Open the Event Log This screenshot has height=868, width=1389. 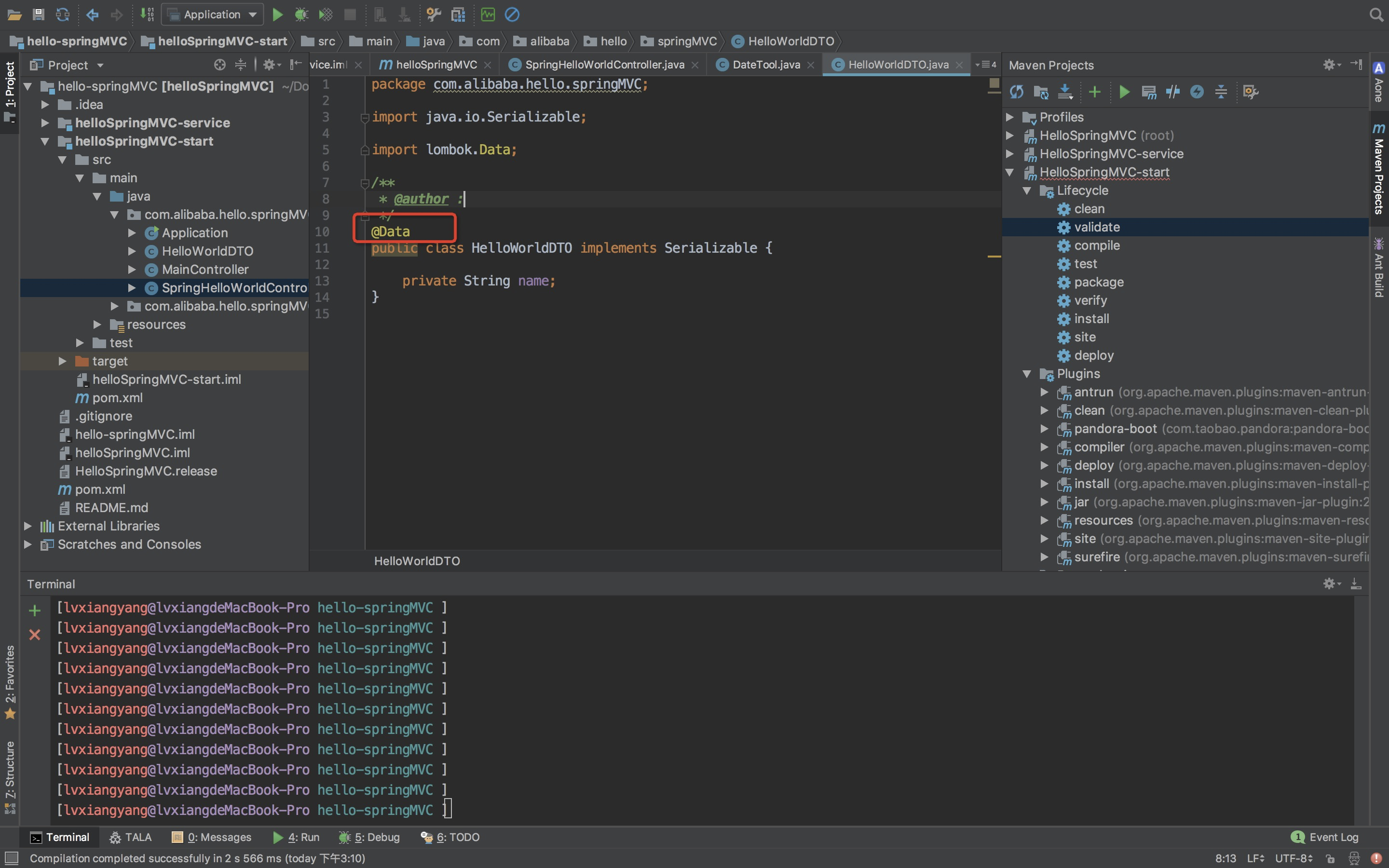coord(1325,837)
